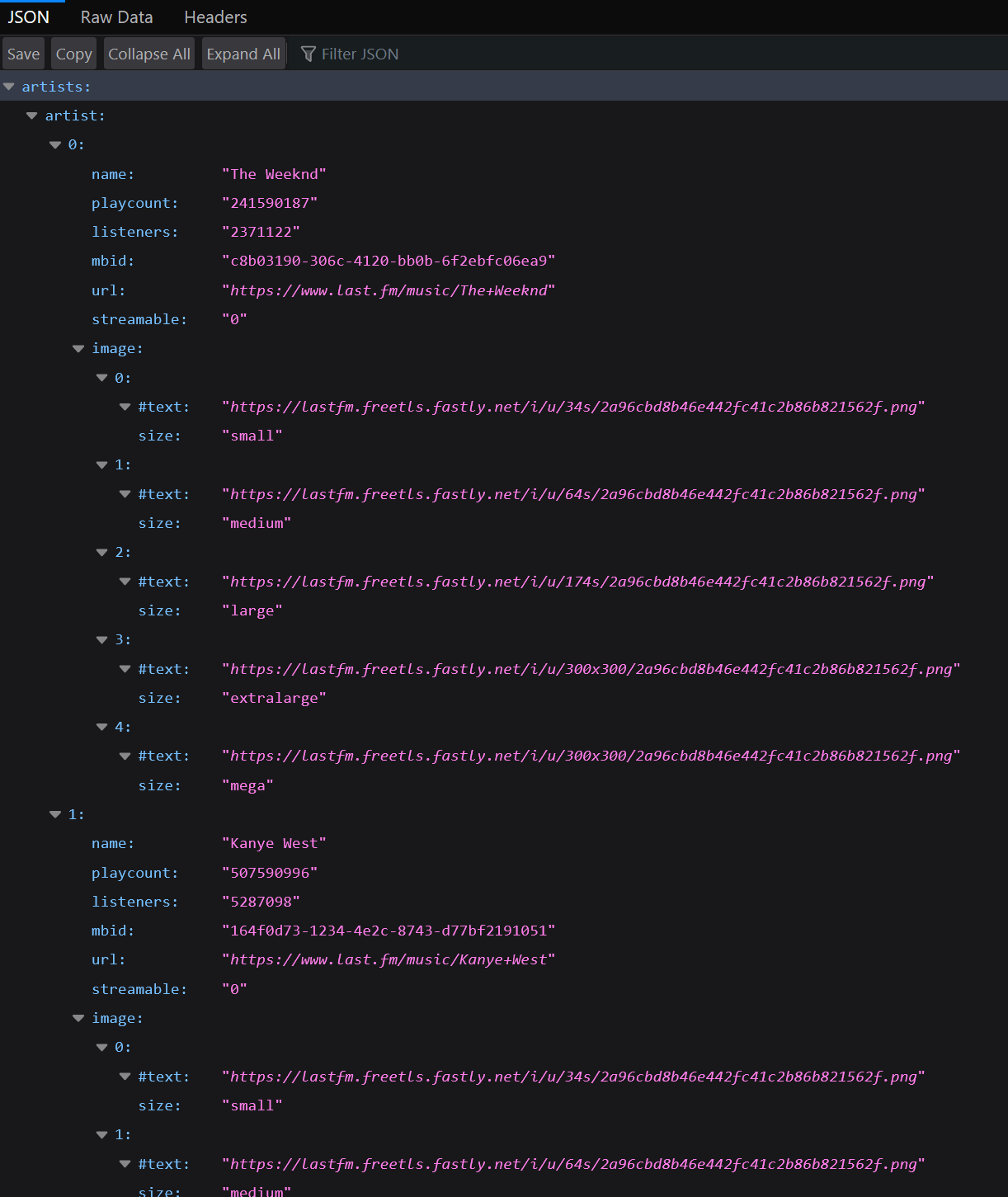Click Expand All
Viewport: 1008px width, 1197px height.
point(243,53)
